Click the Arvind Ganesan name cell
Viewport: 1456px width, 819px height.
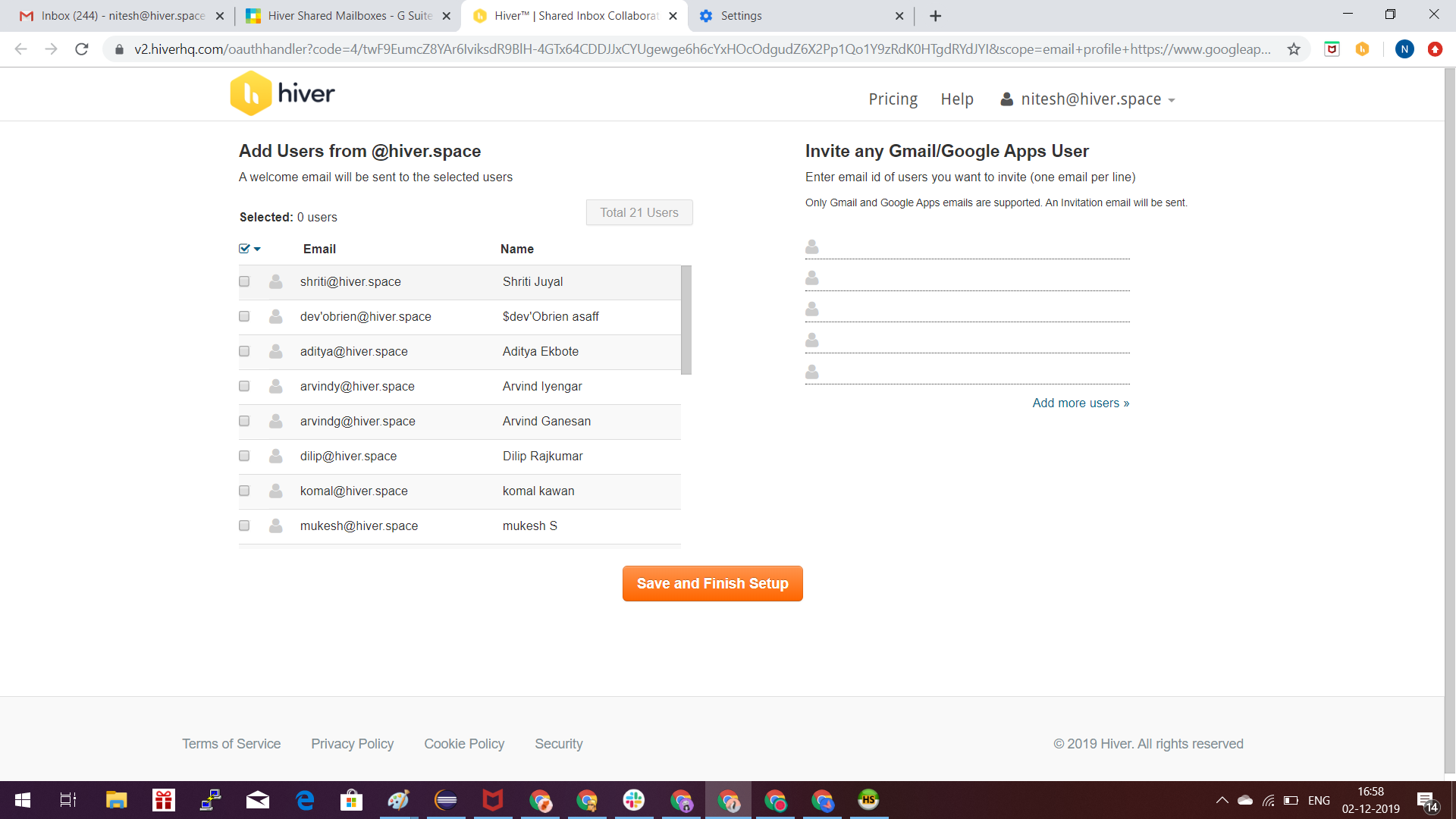pyautogui.click(x=546, y=421)
